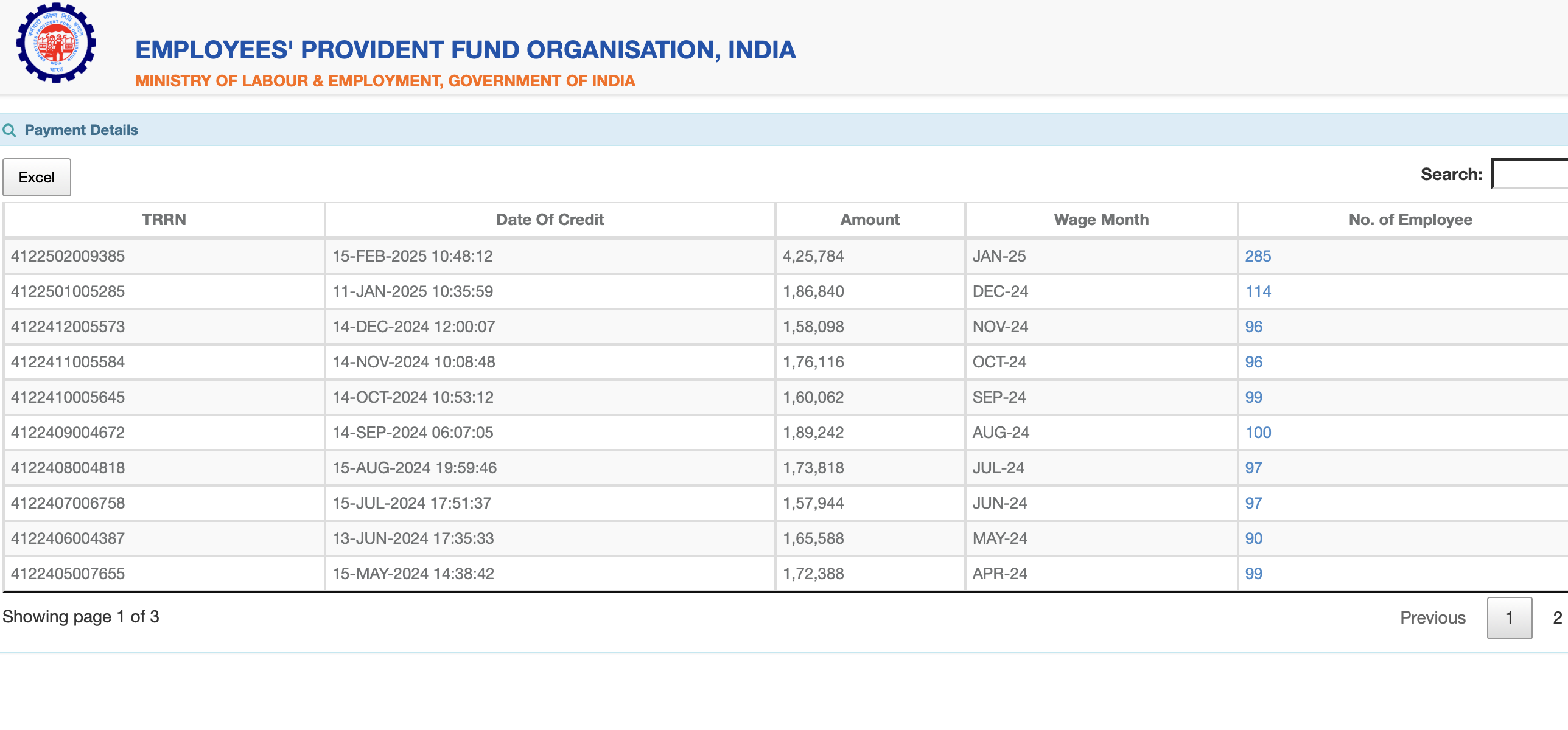Image resolution: width=1568 pixels, height=730 pixels.
Task: Click date 14-DEC-2024 12:00:07
Action: click(x=413, y=327)
